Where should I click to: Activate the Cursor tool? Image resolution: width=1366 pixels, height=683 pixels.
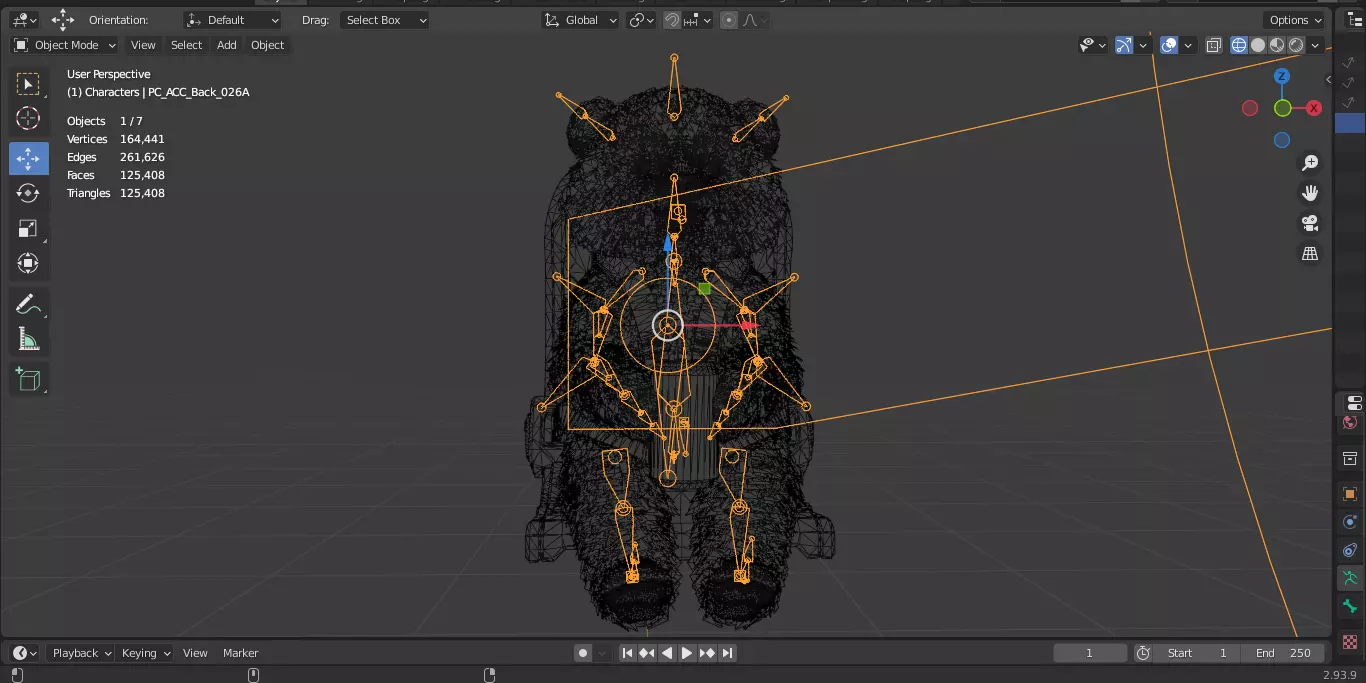(29, 119)
